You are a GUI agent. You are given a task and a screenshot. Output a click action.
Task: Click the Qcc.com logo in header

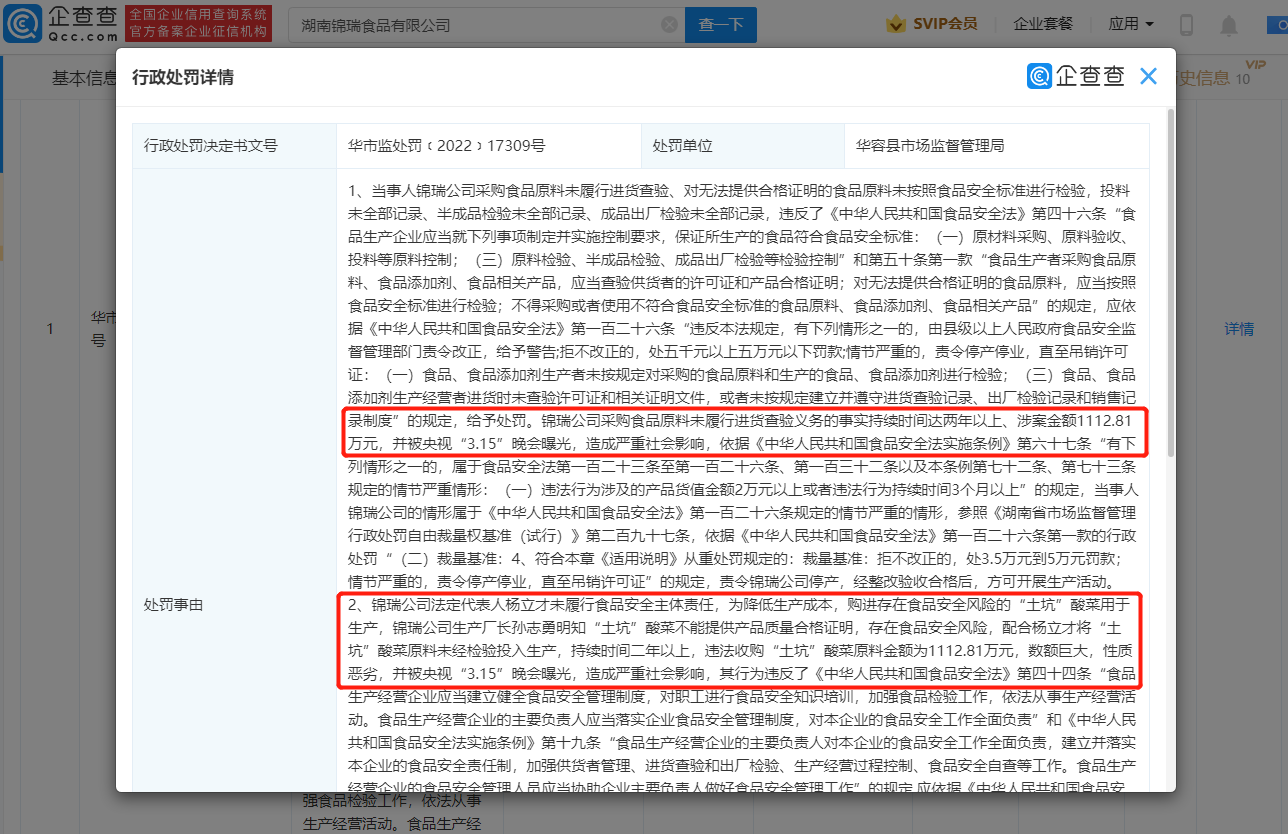(61, 24)
